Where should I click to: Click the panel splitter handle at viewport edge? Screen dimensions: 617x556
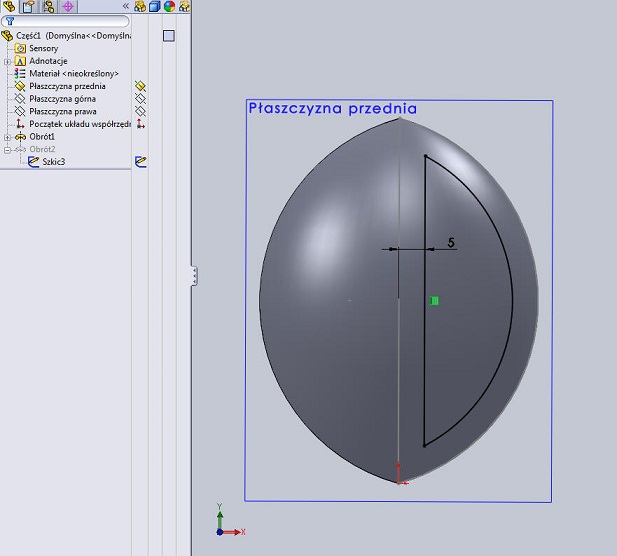[x=194, y=276]
